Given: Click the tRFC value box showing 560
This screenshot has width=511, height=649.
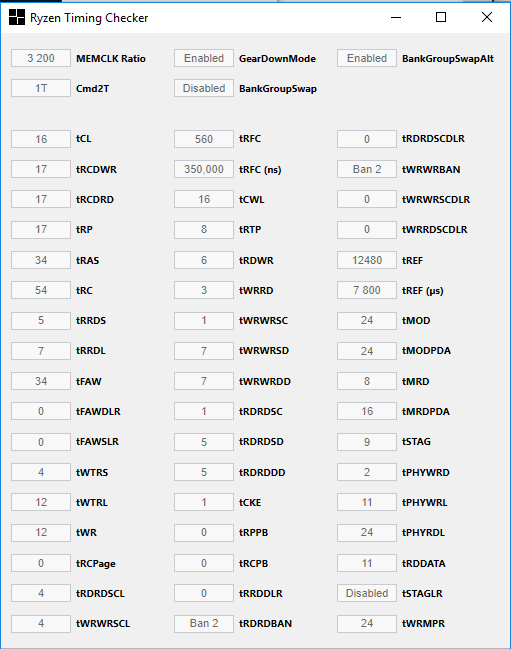Looking at the screenshot, I should [x=204, y=139].
